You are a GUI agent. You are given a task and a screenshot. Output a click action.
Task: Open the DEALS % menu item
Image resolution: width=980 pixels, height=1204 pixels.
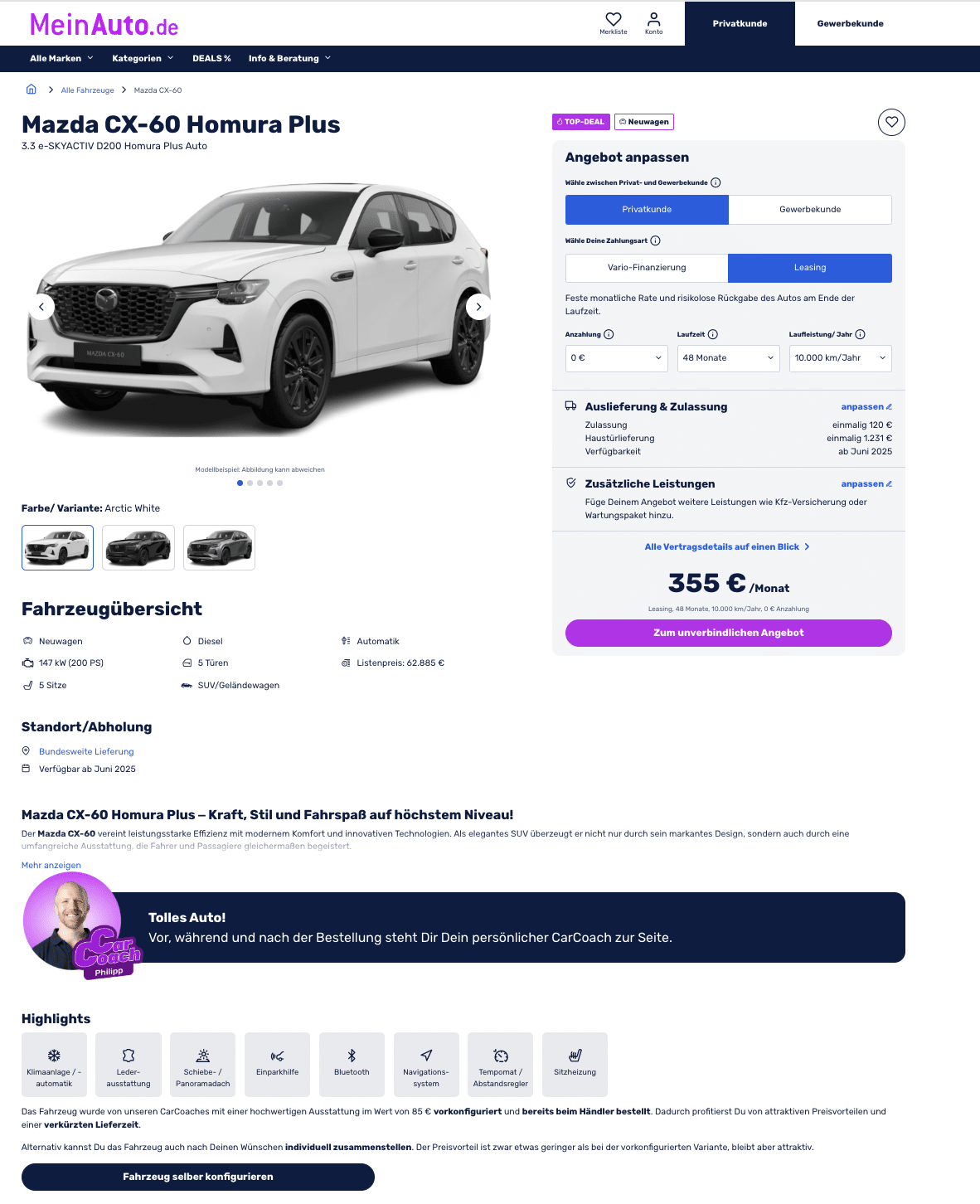[211, 58]
